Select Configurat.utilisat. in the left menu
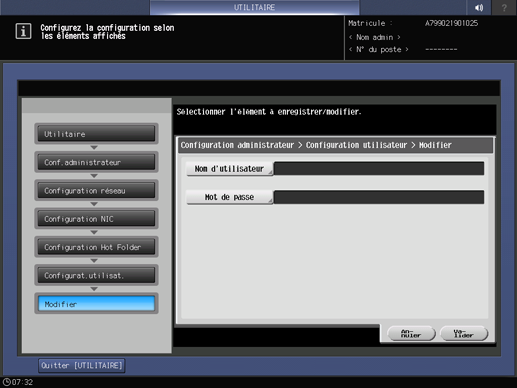This screenshot has height=388, width=517. pos(96,275)
